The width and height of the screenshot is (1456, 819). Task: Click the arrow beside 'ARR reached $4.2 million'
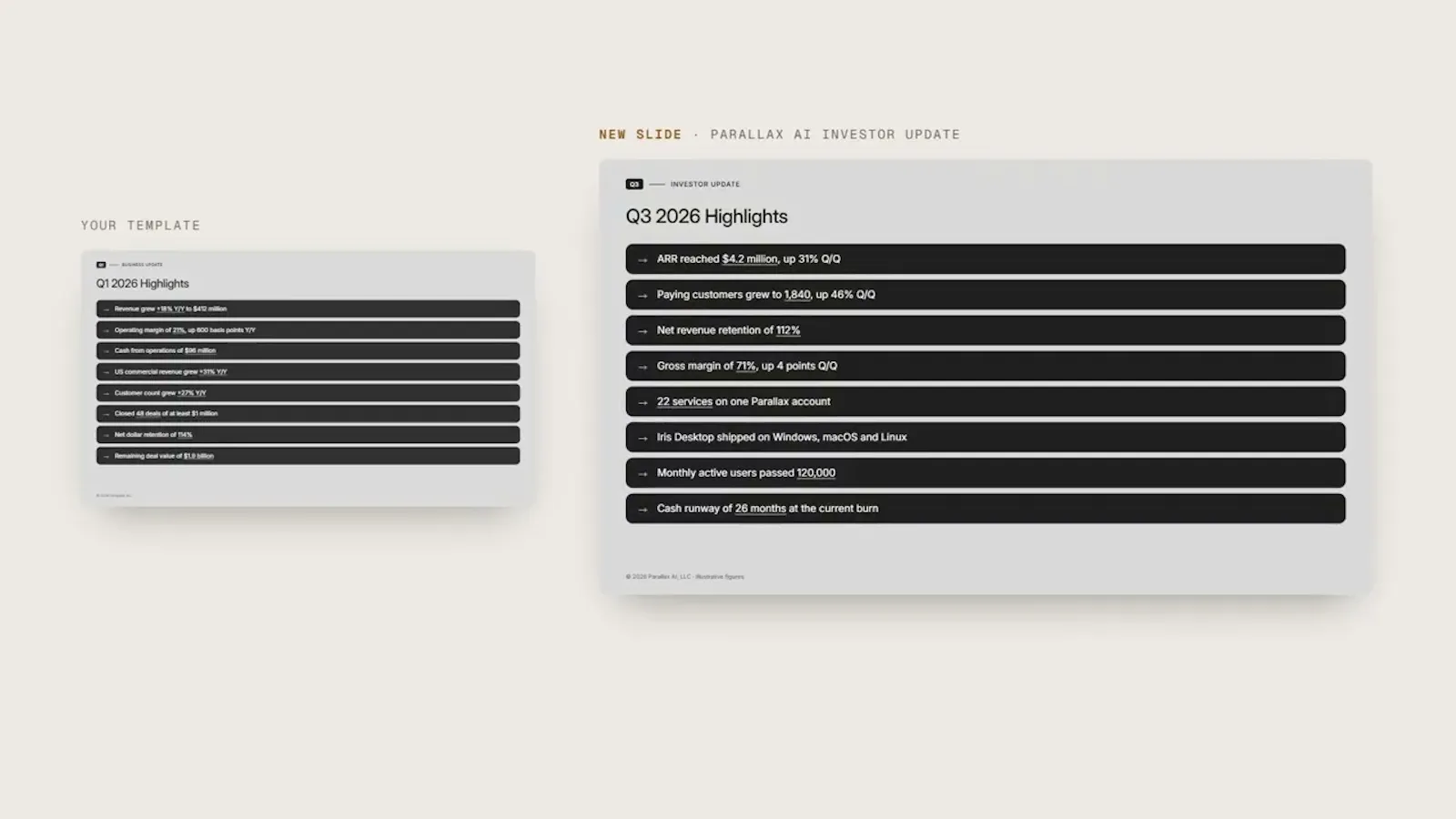click(x=642, y=259)
